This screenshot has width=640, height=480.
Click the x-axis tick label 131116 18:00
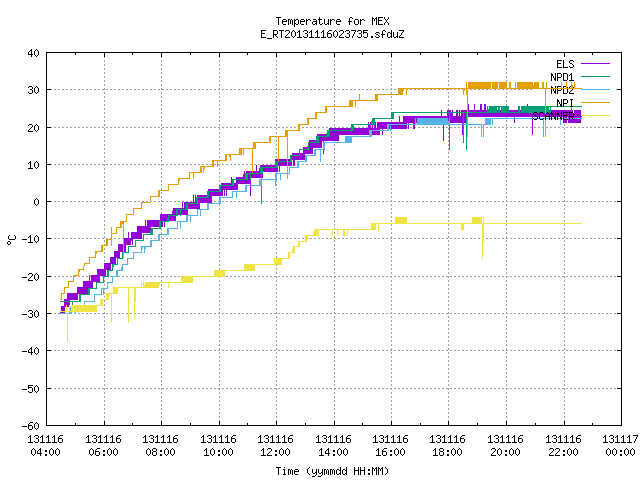(x=448, y=446)
